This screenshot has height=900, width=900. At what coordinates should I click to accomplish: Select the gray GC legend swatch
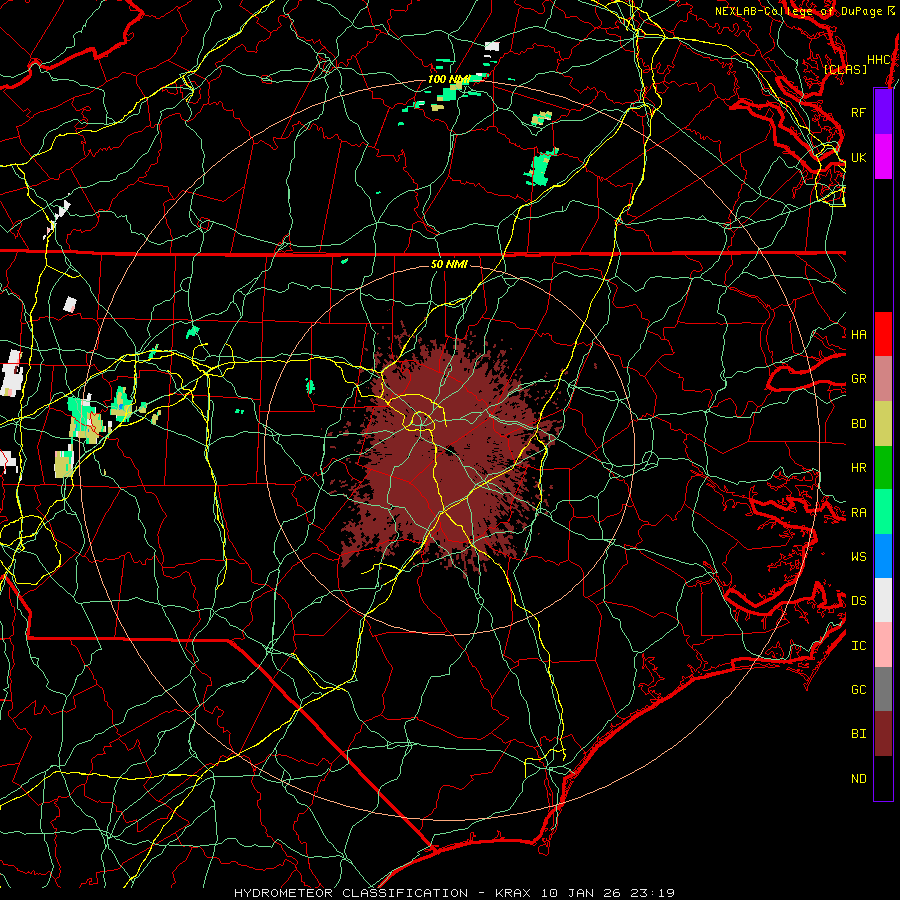pyautogui.click(x=883, y=689)
